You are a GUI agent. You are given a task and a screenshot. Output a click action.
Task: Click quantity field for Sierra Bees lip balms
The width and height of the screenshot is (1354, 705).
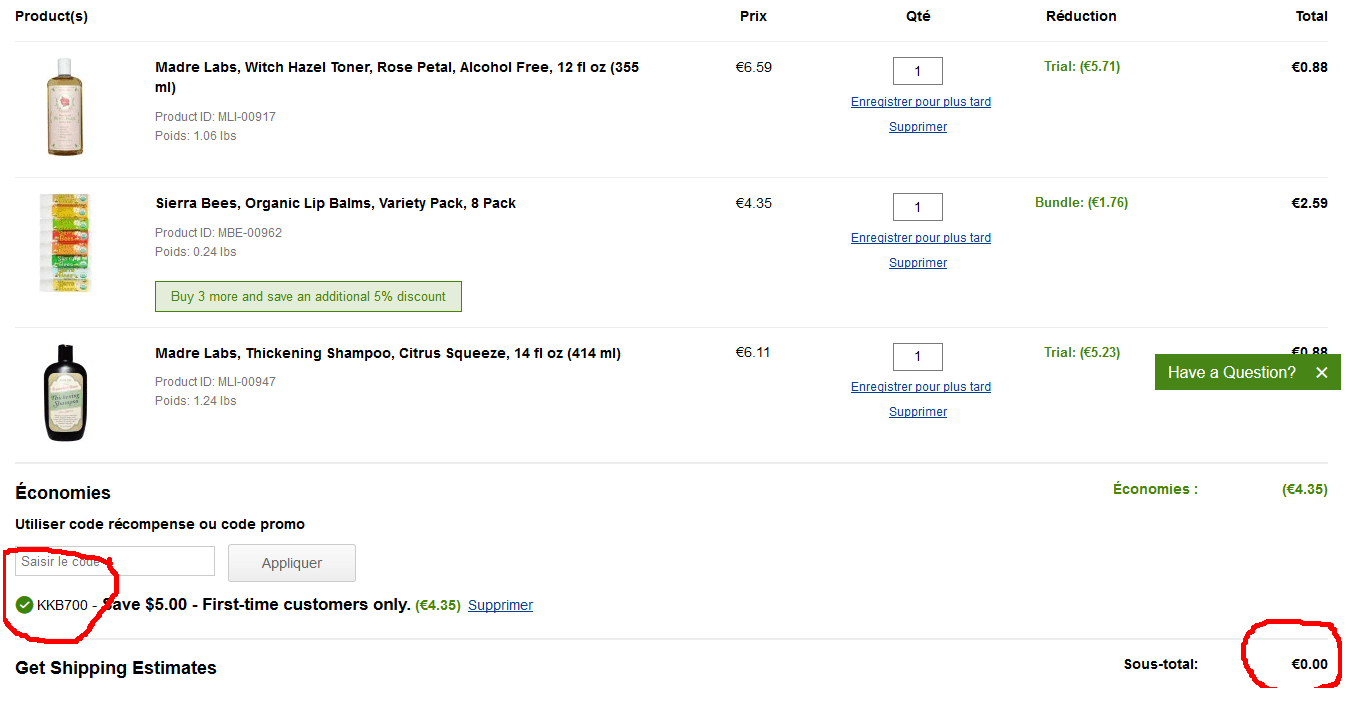point(917,207)
